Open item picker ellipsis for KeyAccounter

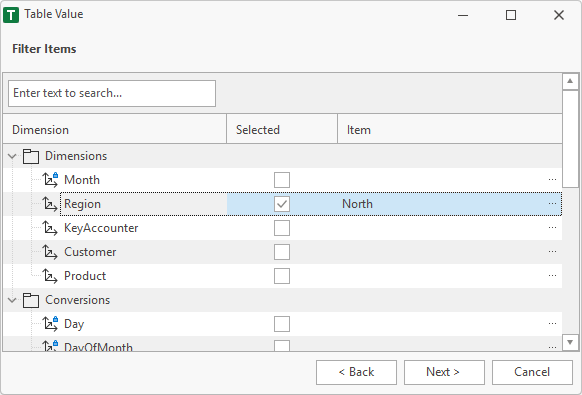click(x=552, y=228)
